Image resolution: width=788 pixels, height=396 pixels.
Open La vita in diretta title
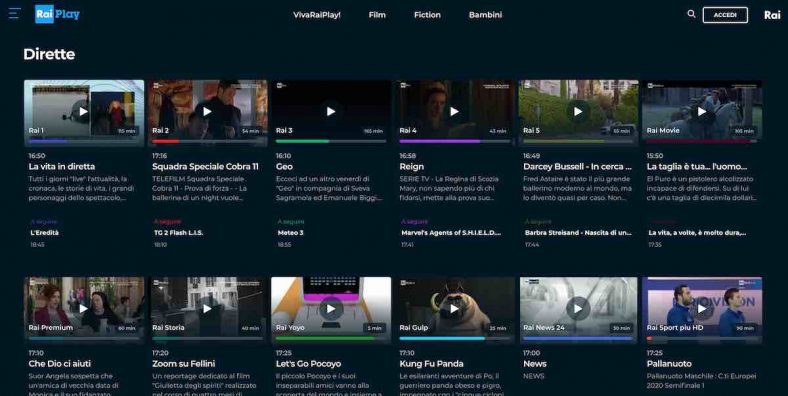[62, 166]
